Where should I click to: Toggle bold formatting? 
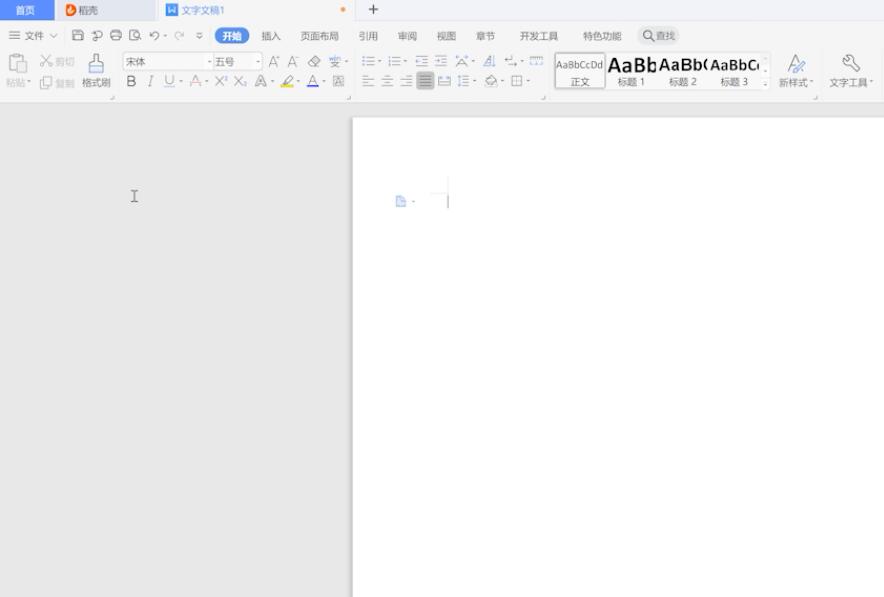click(131, 81)
